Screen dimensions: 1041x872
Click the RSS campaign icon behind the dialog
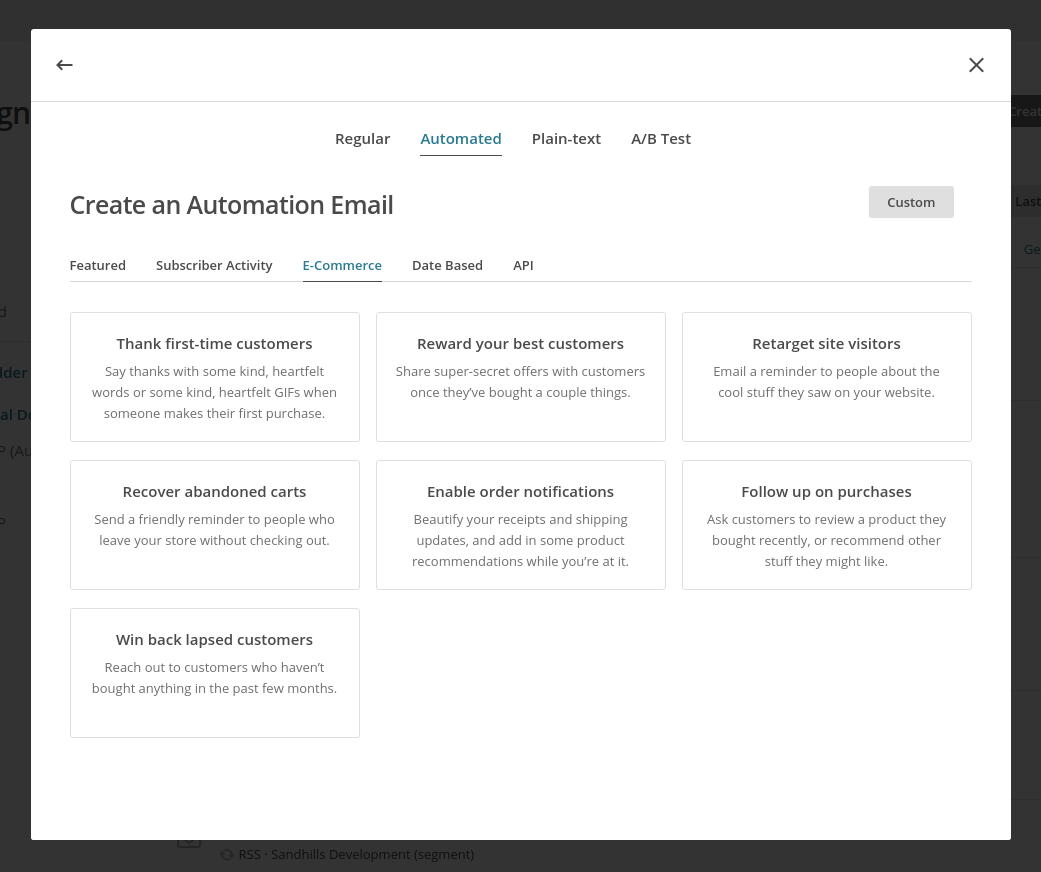(x=227, y=855)
